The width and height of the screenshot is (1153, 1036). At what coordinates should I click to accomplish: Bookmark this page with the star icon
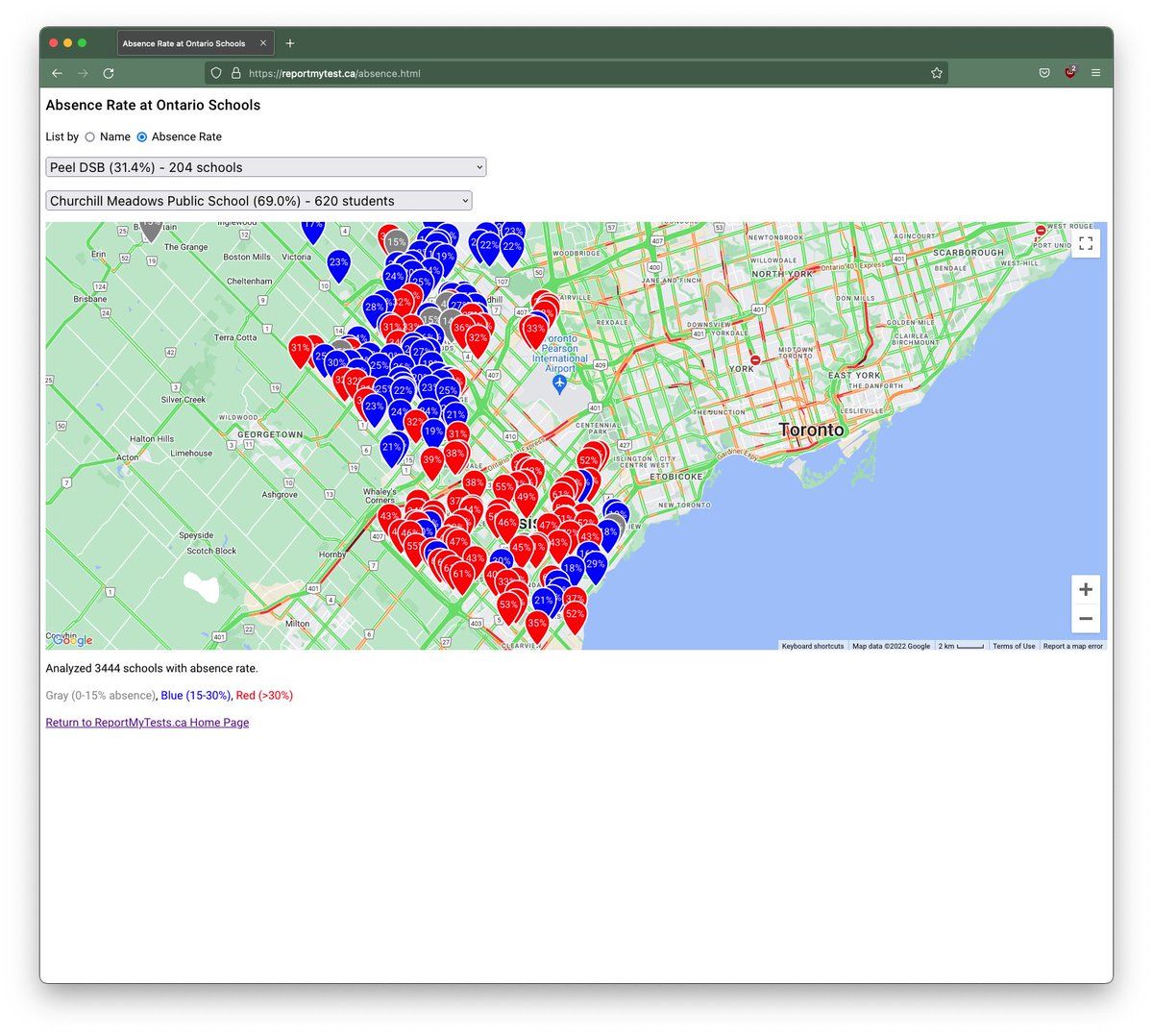click(x=936, y=73)
